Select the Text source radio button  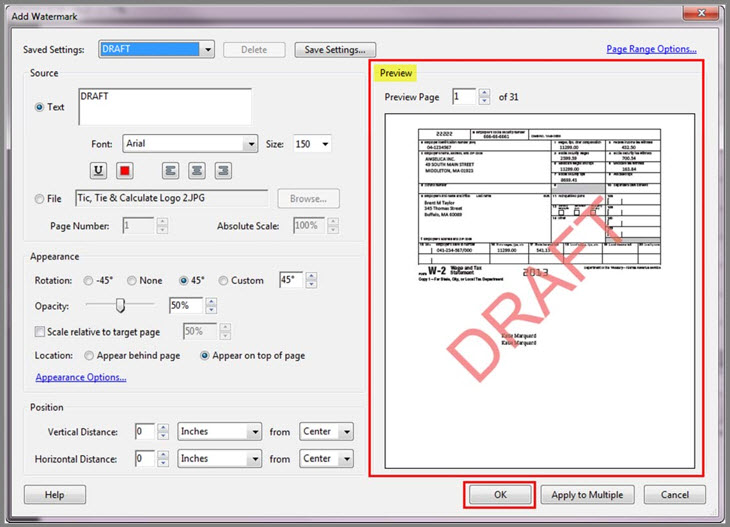pyautogui.click(x=40, y=107)
